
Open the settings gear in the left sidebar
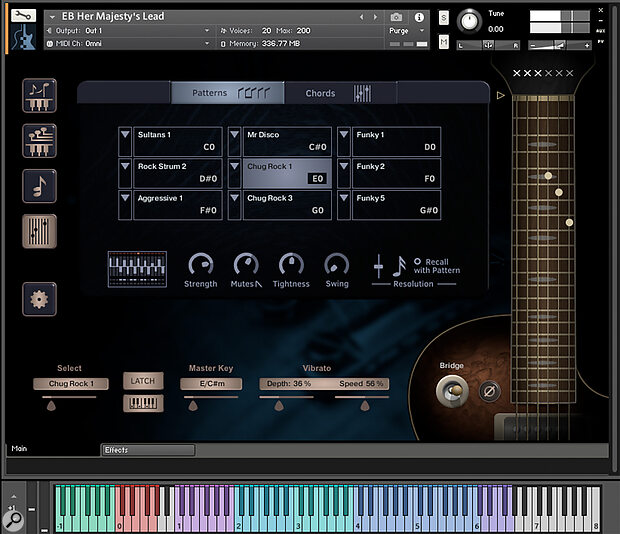tap(40, 298)
